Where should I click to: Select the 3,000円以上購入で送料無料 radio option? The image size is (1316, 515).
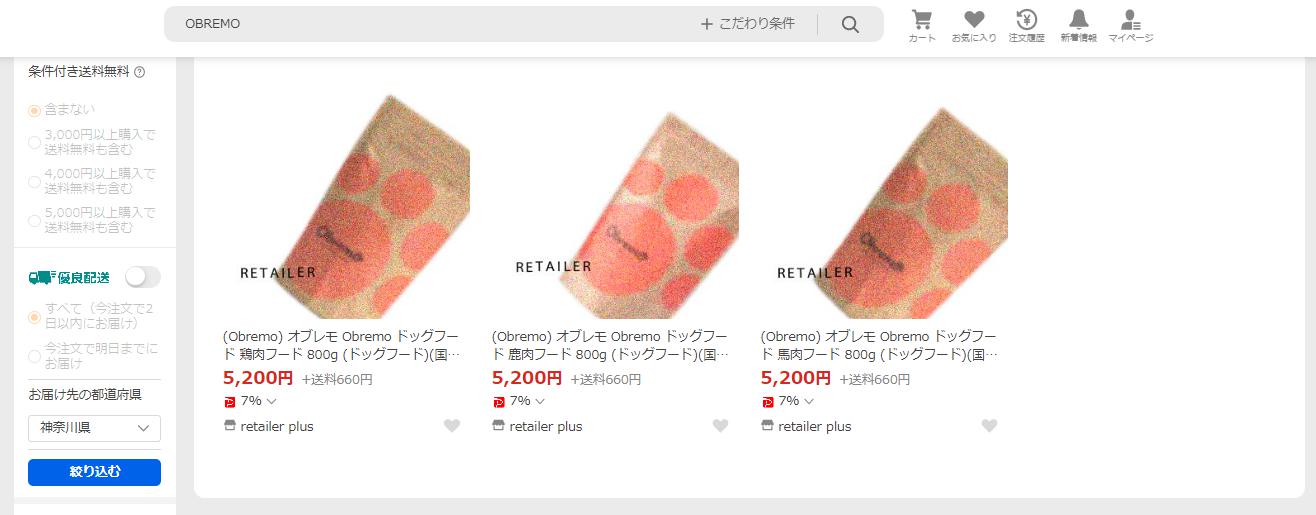pos(34,141)
